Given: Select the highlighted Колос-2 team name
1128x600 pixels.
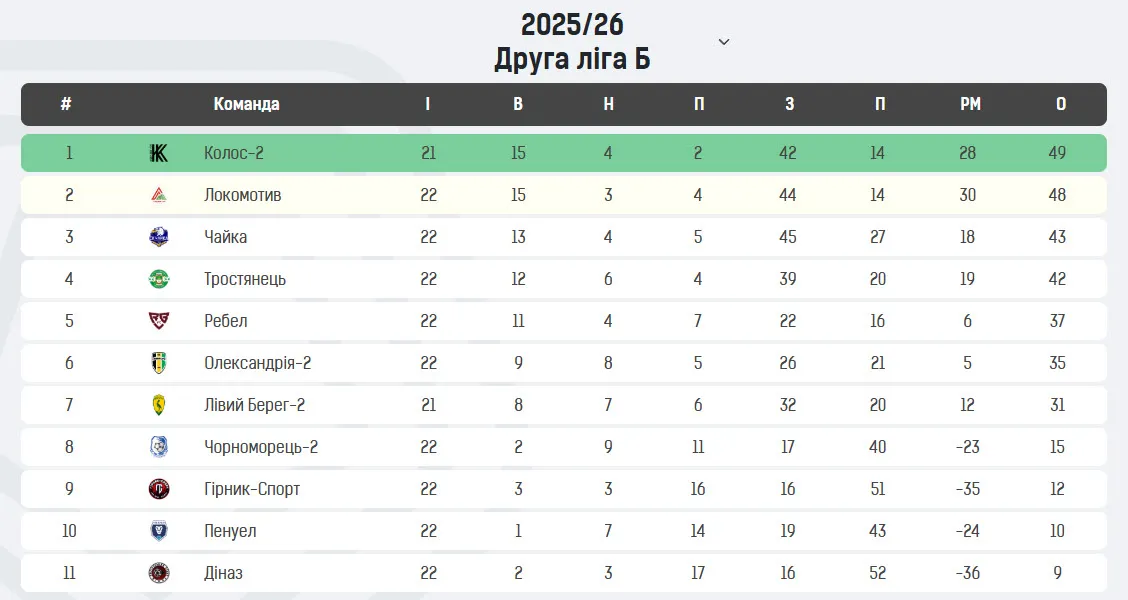Looking at the screenshot, I should 234,153.
